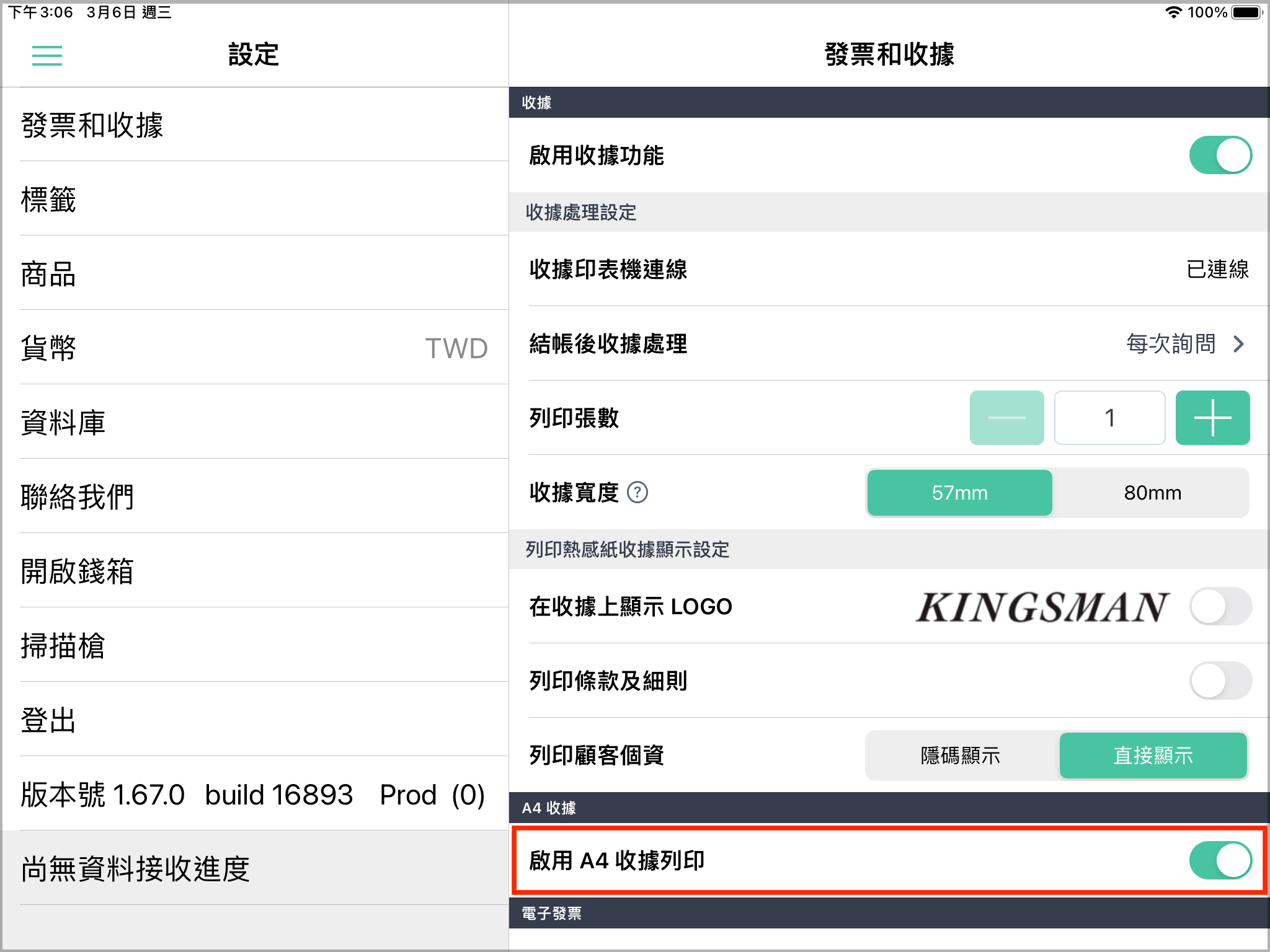Check the Wi-Fi status icon
The image size is (1270, 952).
(x=1173, y=12)
